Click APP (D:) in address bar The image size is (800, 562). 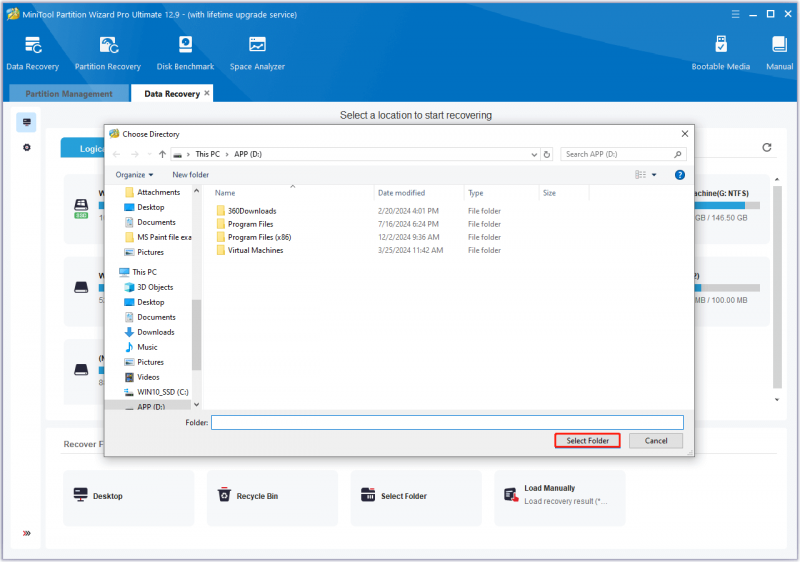[x=248, y=154]
